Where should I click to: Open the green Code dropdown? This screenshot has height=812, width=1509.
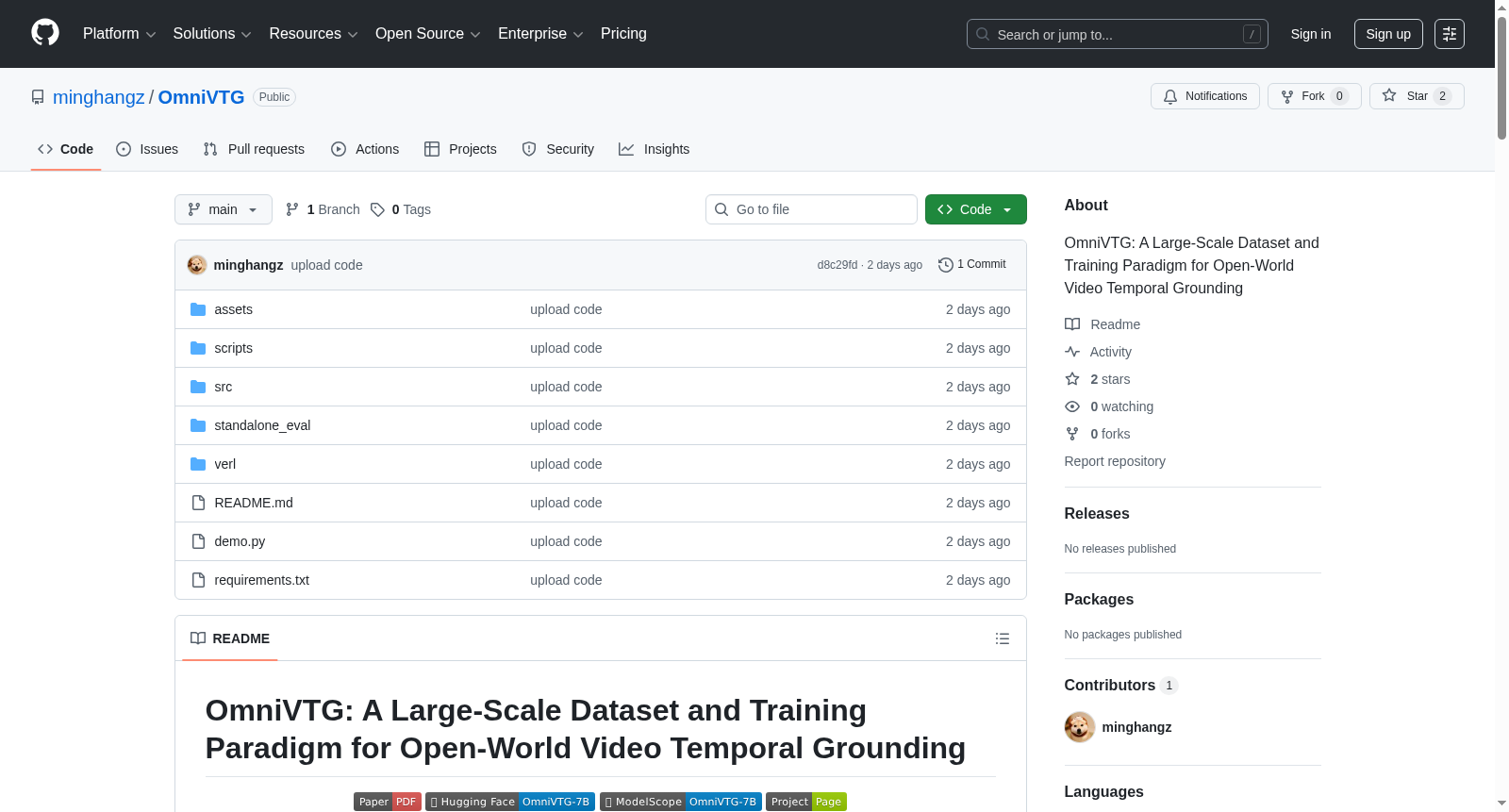976,209
